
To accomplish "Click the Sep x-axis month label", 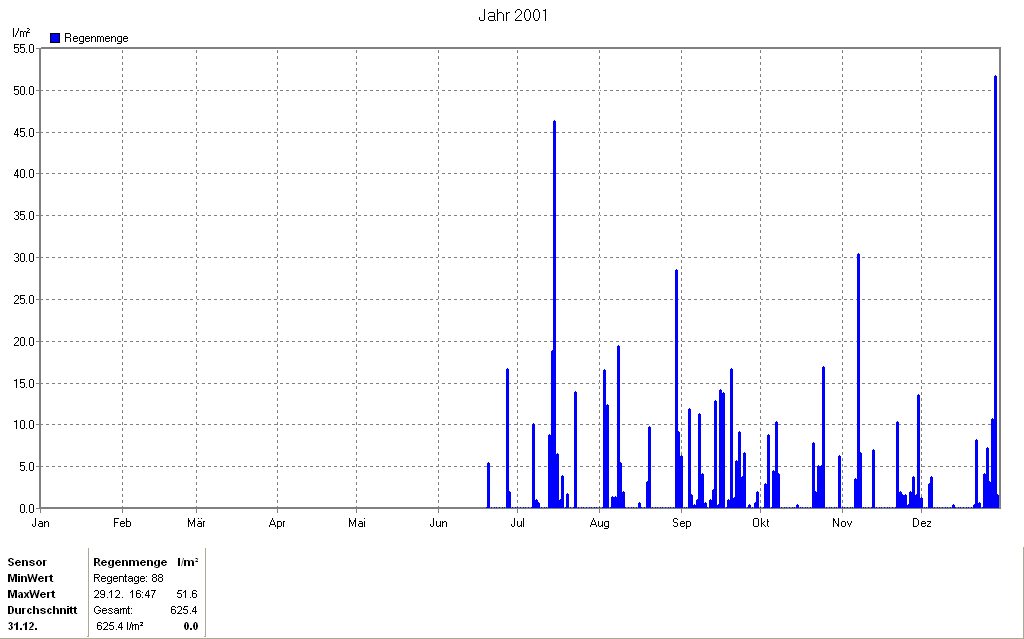I will pos(681,523).
